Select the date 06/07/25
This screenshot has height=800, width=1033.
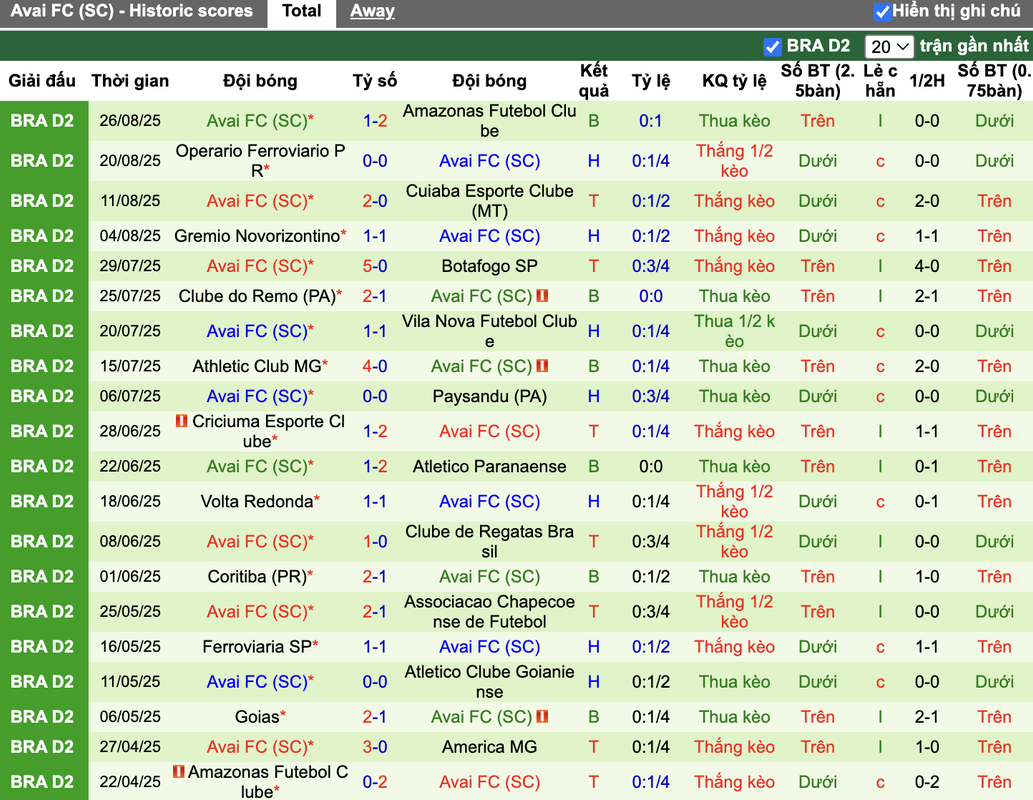coord(130,396)
